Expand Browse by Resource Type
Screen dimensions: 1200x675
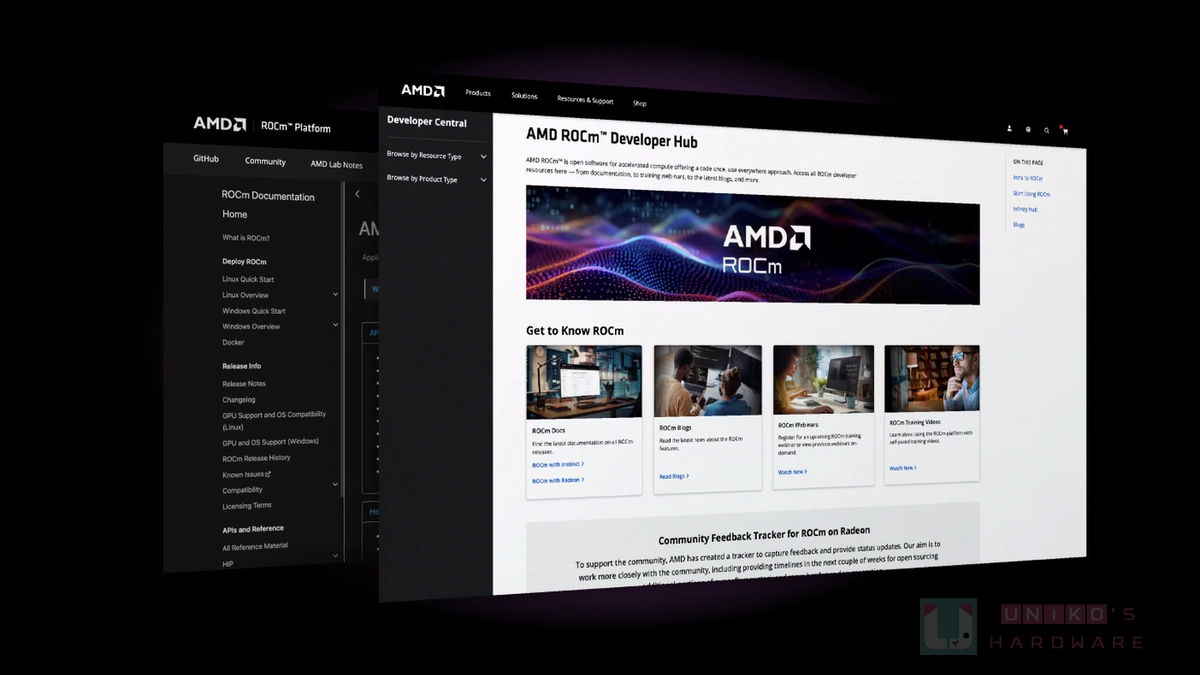tap(437, 156)
